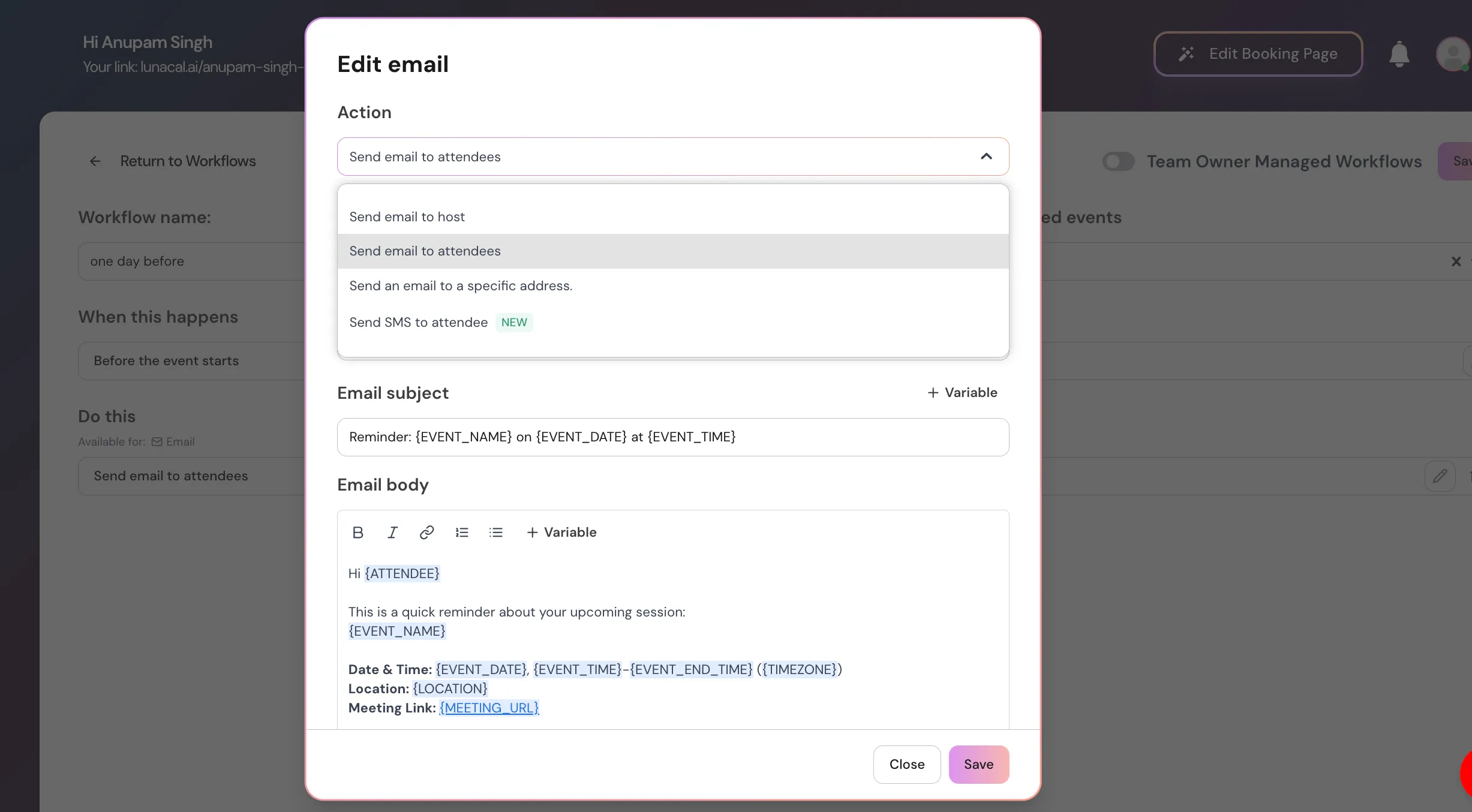
Task: Insert a bulleted list in body
Action: click(495, 533)
